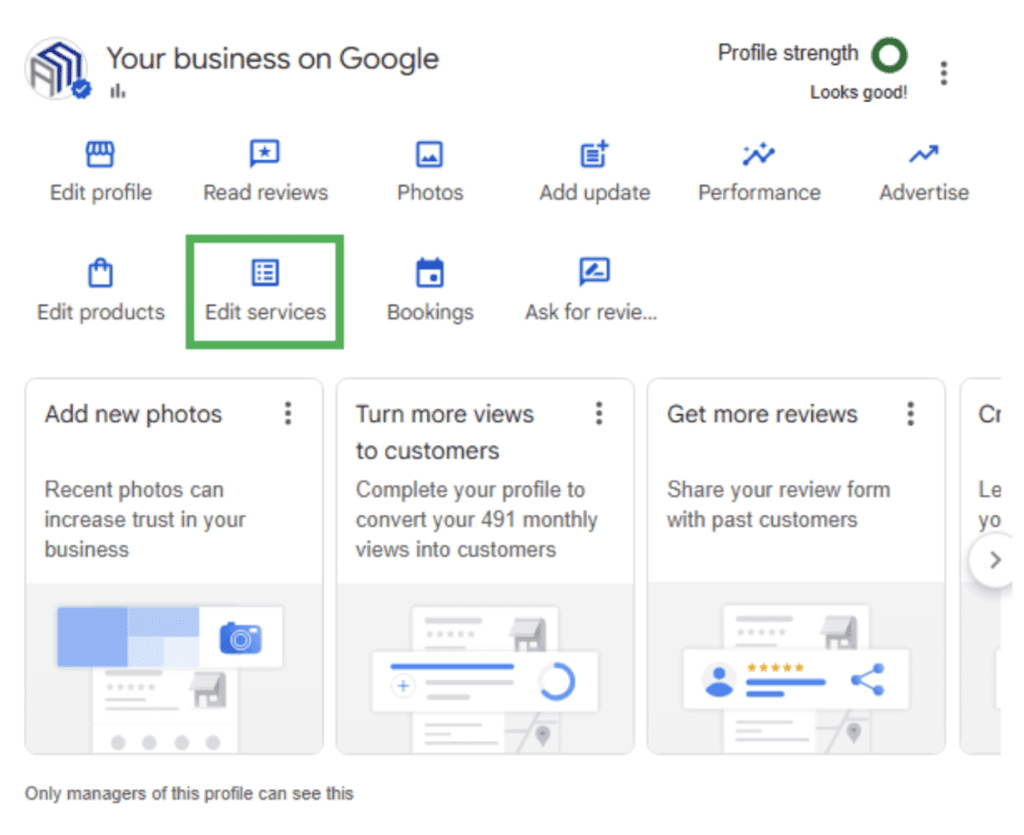This screenshot has height=835, width=1024.
Task: Select the Edit services label
Action: (265, 312)
